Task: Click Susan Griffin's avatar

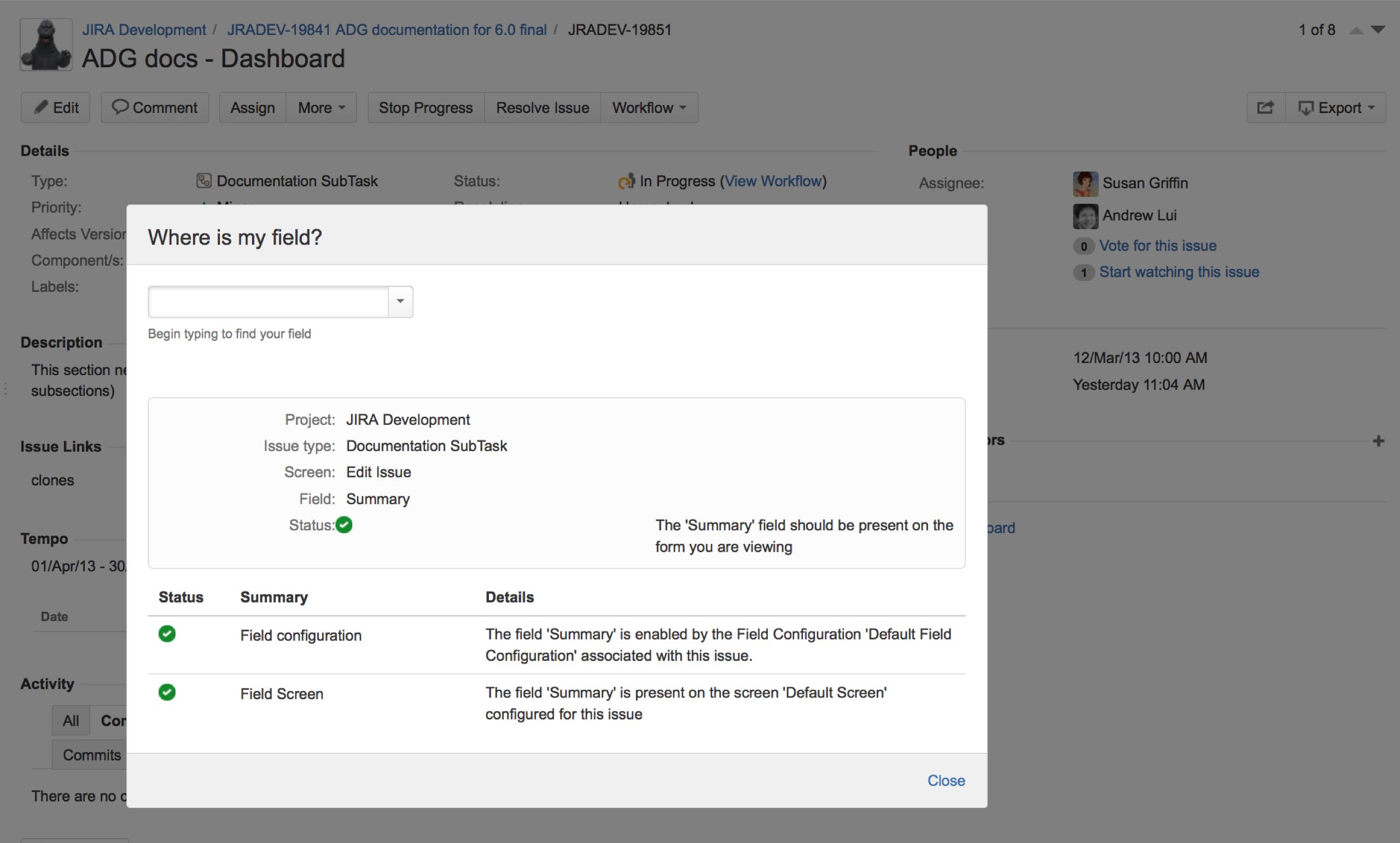Action: click(x=1084, y=184)
